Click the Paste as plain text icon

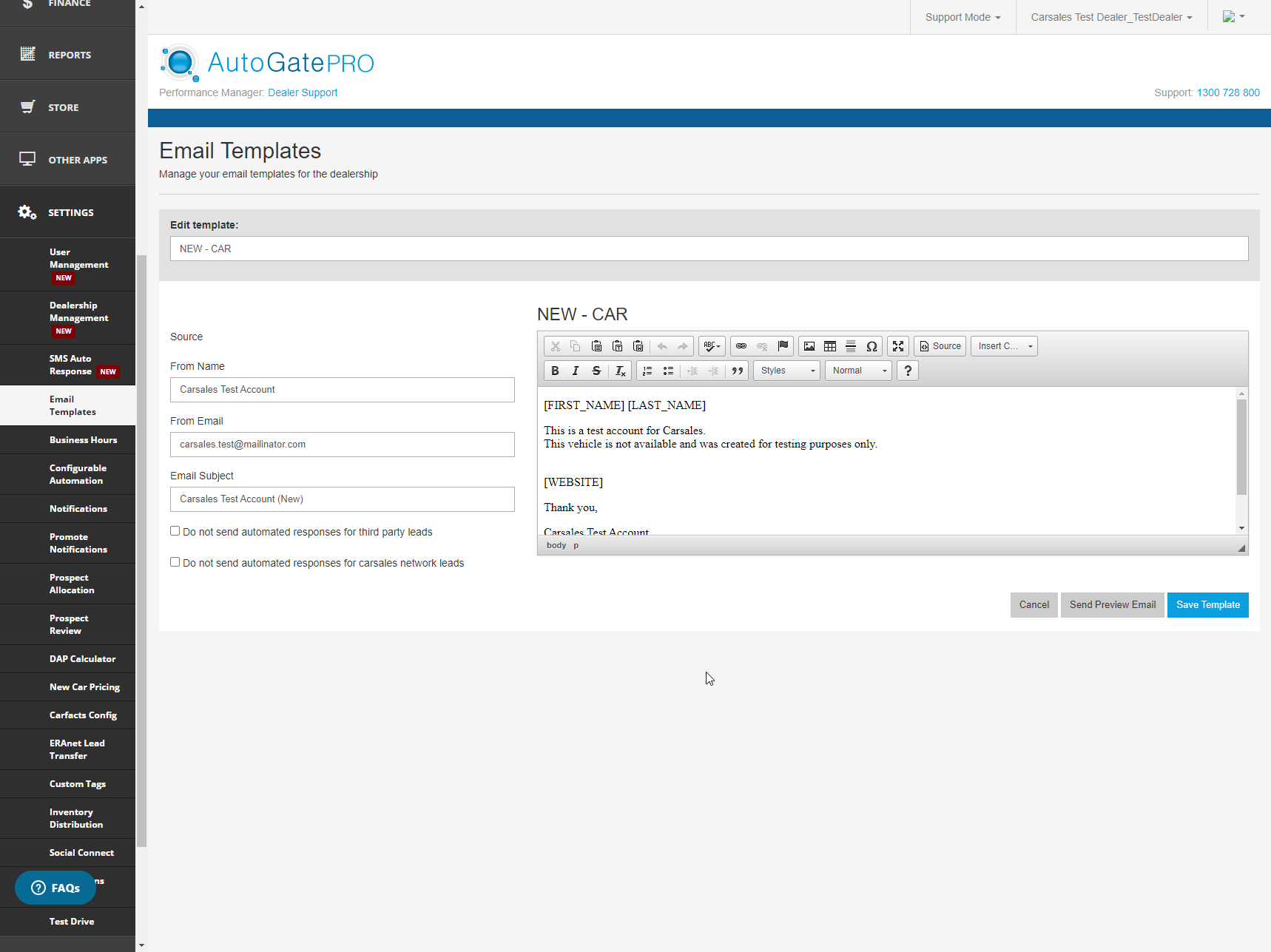pos(617,346)
